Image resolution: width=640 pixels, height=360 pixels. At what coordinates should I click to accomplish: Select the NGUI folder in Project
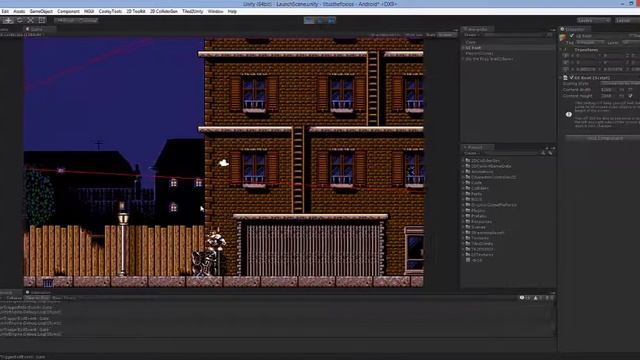click(x=476, y=200)
